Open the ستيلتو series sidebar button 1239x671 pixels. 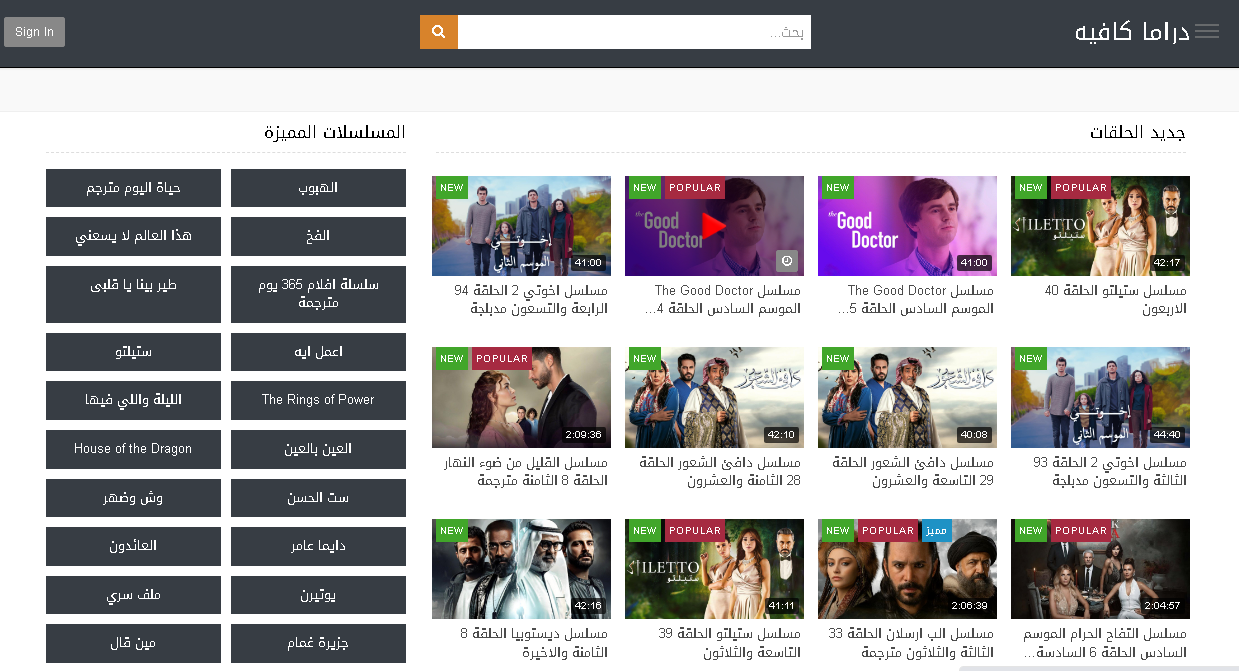point(133,352)
